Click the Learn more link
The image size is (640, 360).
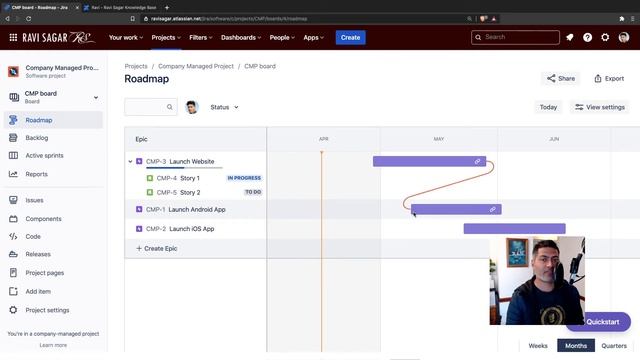[53, 345]
